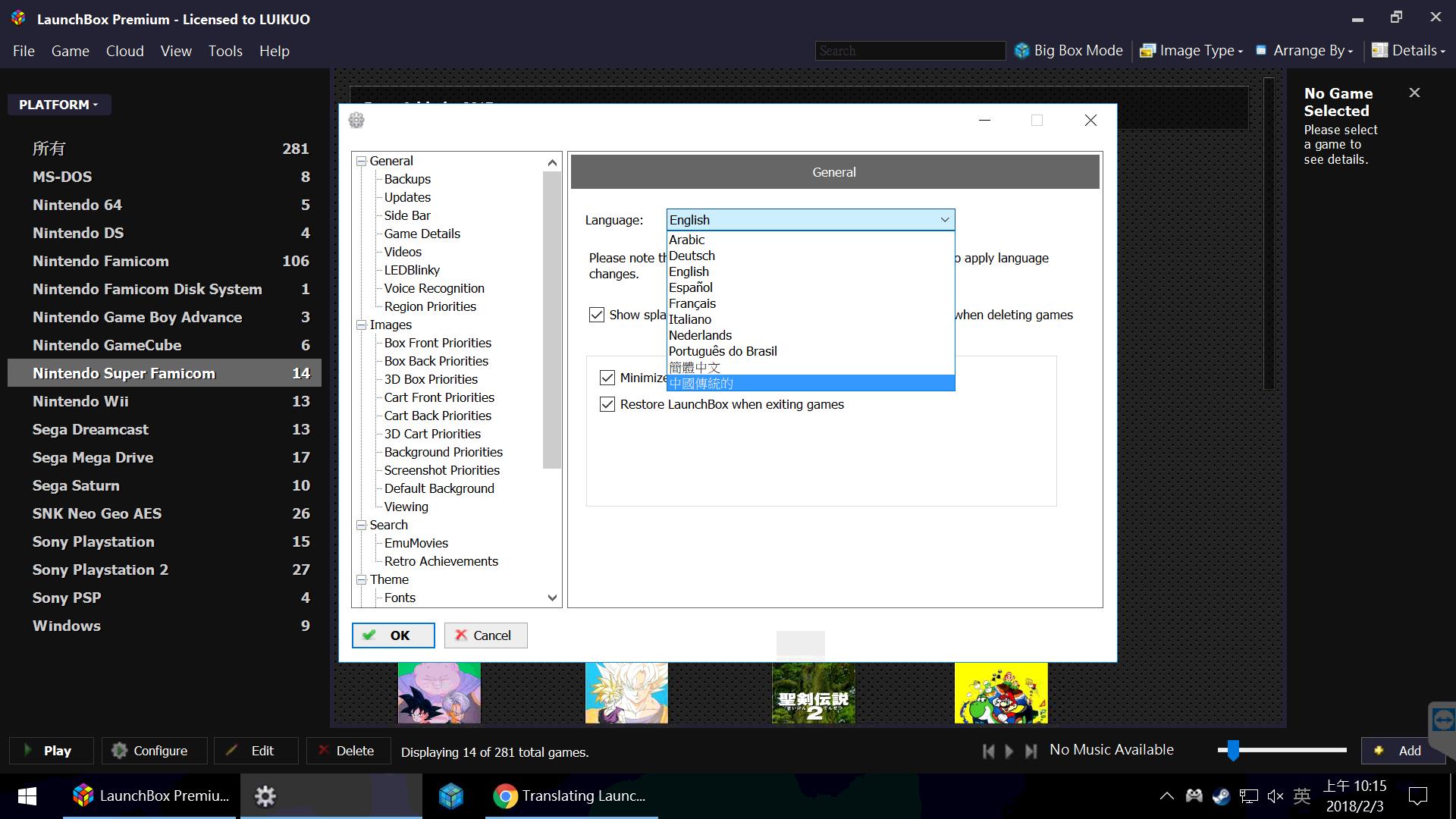Screen dimensions: 1456x819
Task: Click the Big Box Mode cube icon
Action: 1022,51
